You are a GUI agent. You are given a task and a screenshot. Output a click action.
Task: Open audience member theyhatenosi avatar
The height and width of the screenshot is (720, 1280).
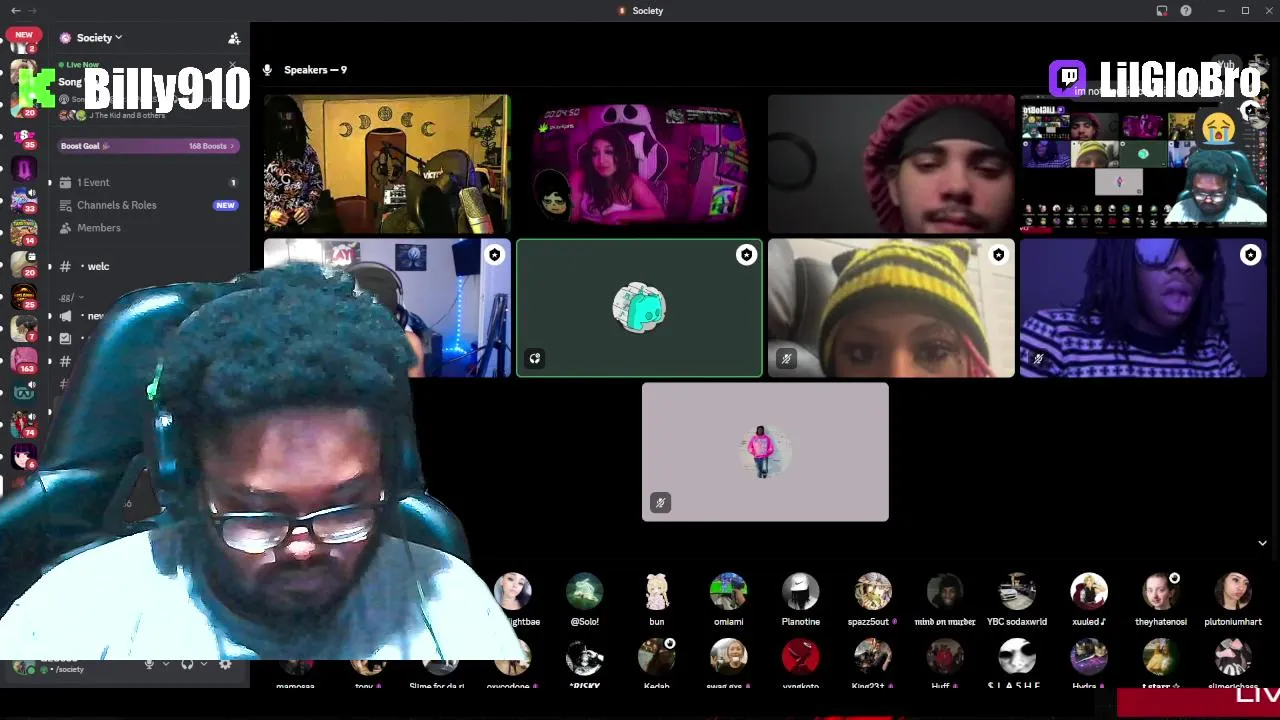(1161, 591)
